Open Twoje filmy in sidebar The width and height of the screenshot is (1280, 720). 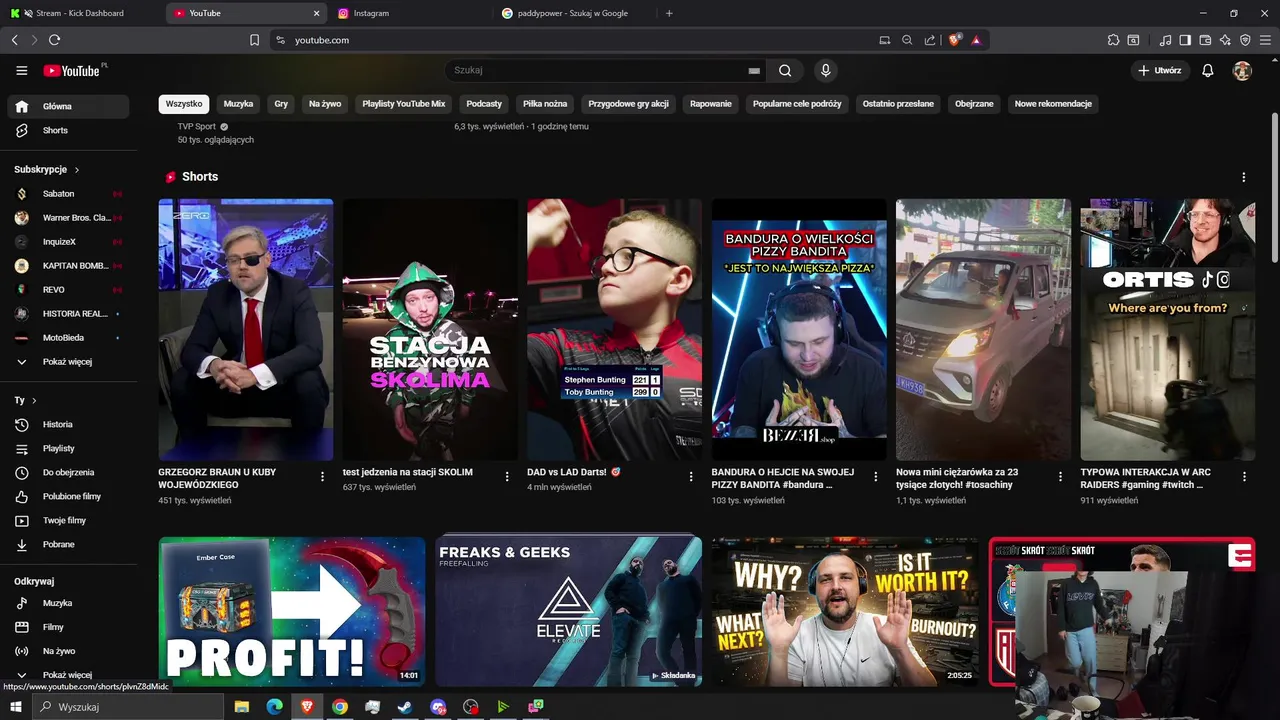click(x=68, y=521)
